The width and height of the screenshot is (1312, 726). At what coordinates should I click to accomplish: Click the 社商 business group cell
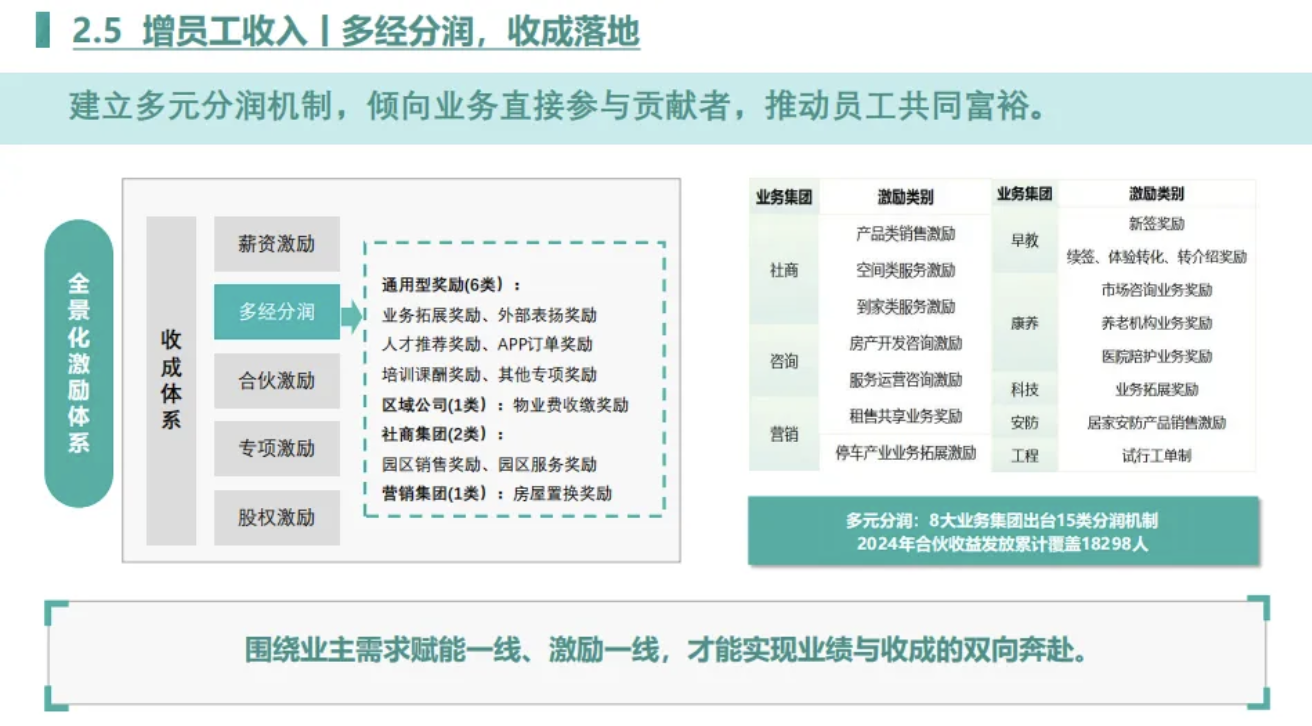[784, 270]
